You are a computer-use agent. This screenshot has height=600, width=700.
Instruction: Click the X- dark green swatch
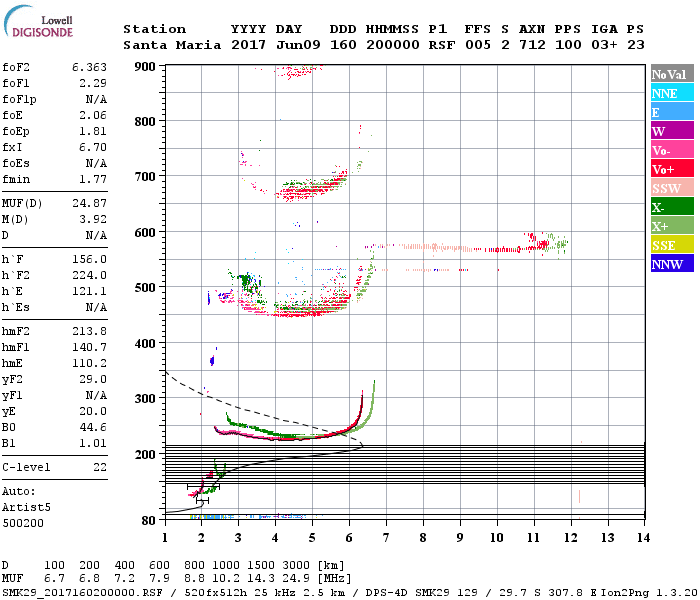[x=672, y=207]
